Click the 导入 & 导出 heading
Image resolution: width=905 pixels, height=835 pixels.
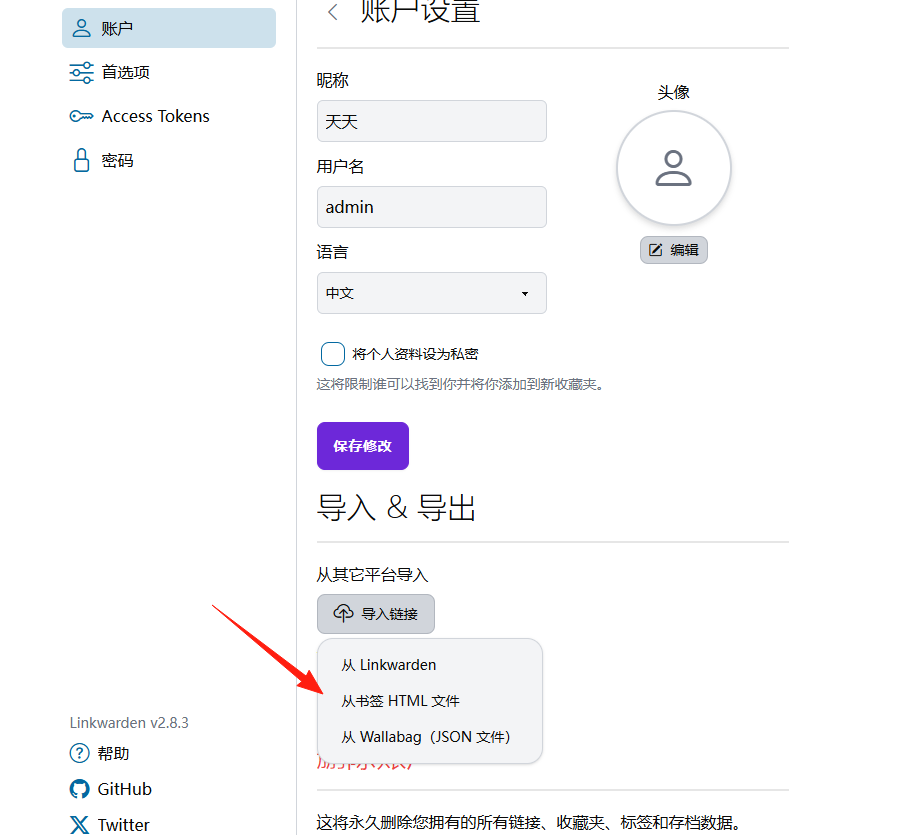click(396, 508)
